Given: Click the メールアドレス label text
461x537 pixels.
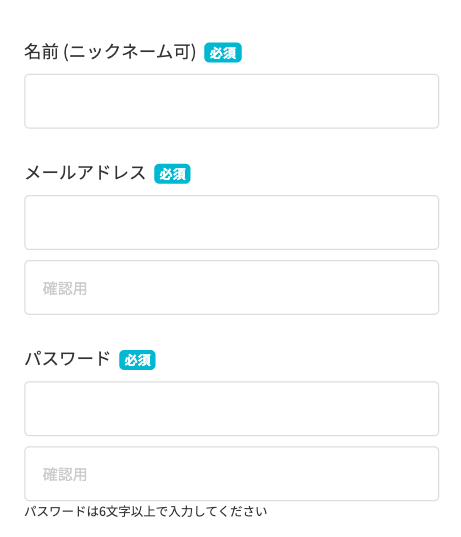Looking at the screenshot, I should [x=85, y=173].
